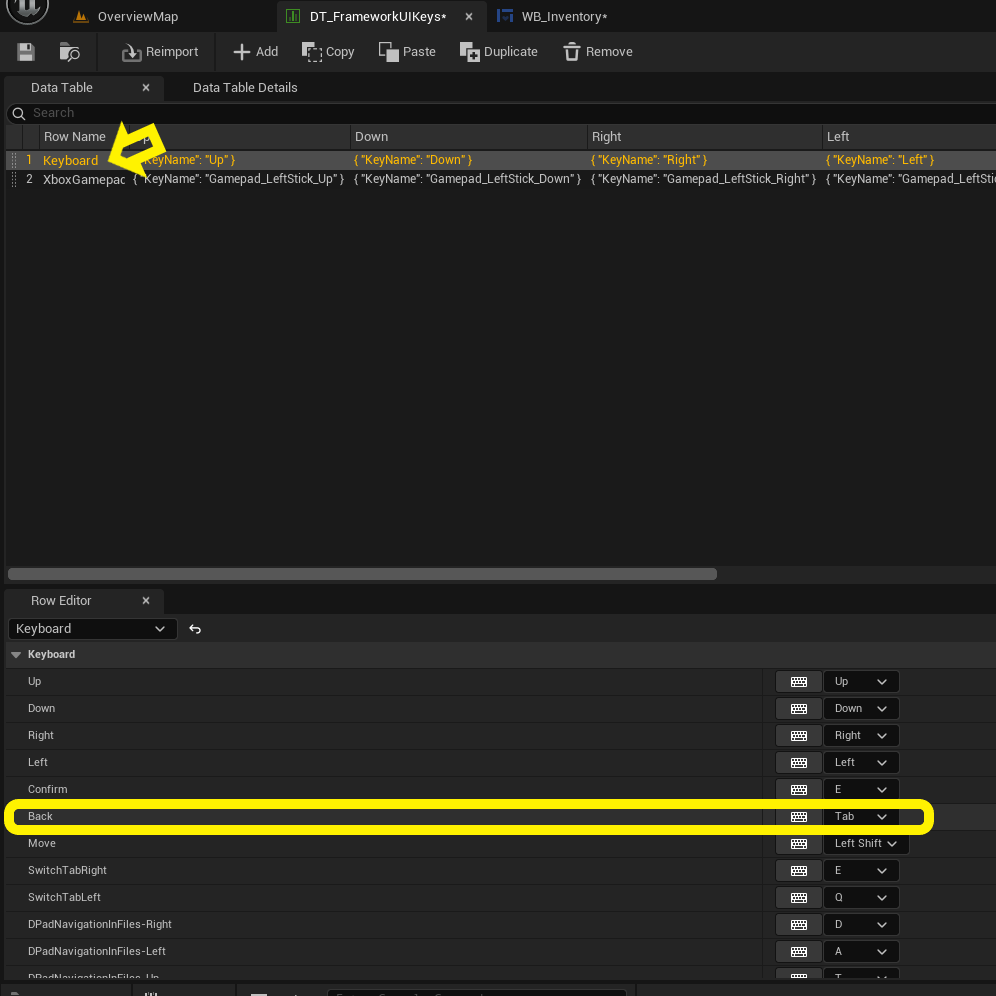Click the Copy row button
This screenshot has height=996, width=996.
[x=328, y=52]
